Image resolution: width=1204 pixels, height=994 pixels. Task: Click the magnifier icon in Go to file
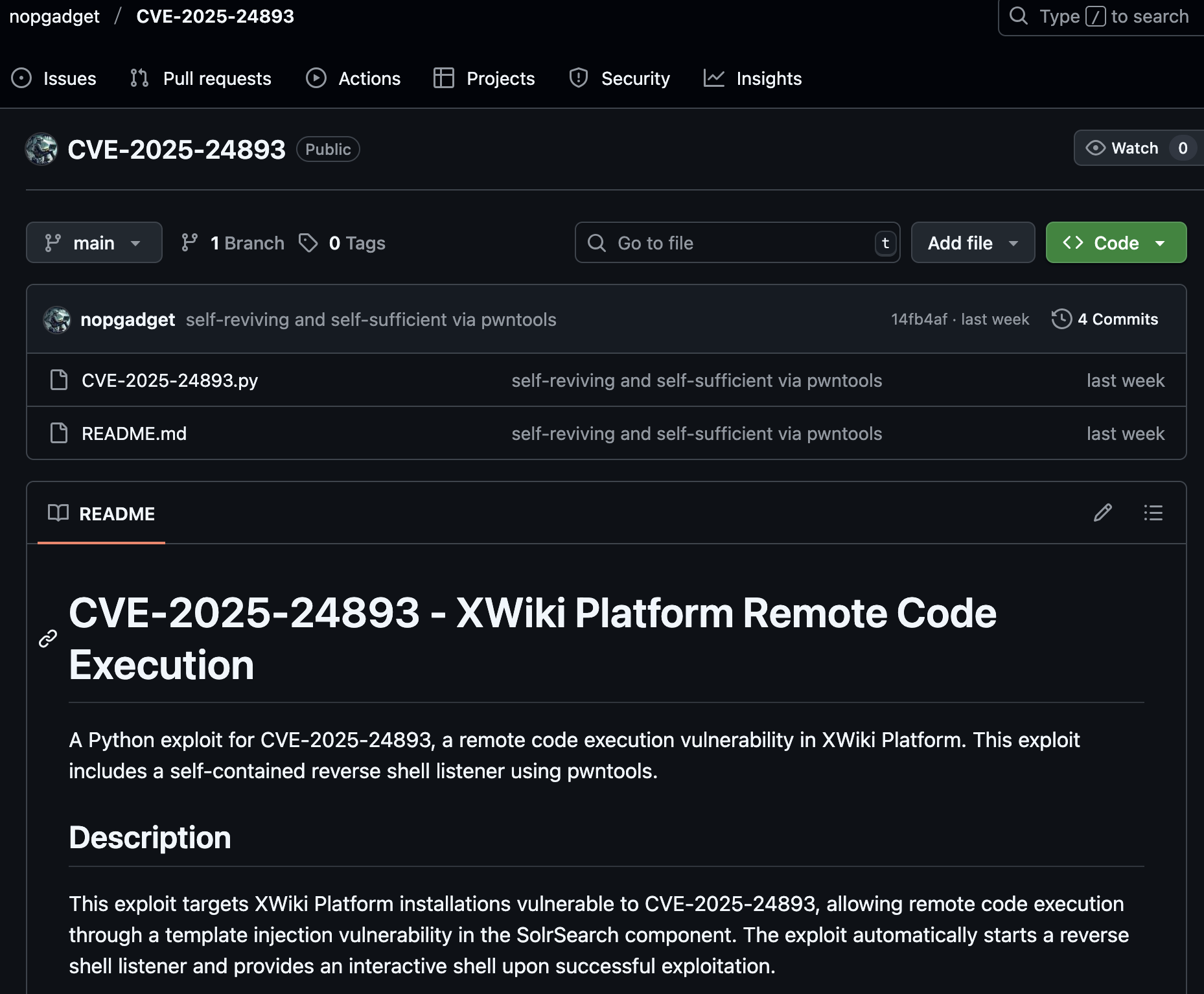pyautogui.click(x=596, y=243)
